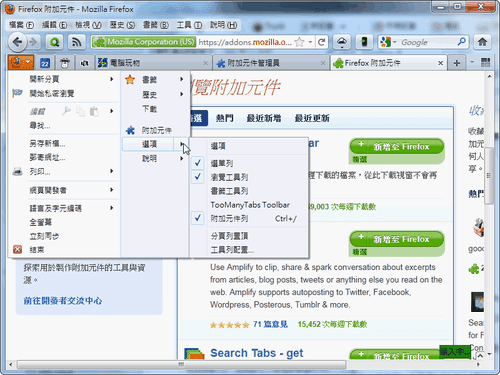Click the Mozilla Corporation (US) identity badge
The width and height of the screenshot is (500, 375).
pyautogui.click(x=144, y=42)
